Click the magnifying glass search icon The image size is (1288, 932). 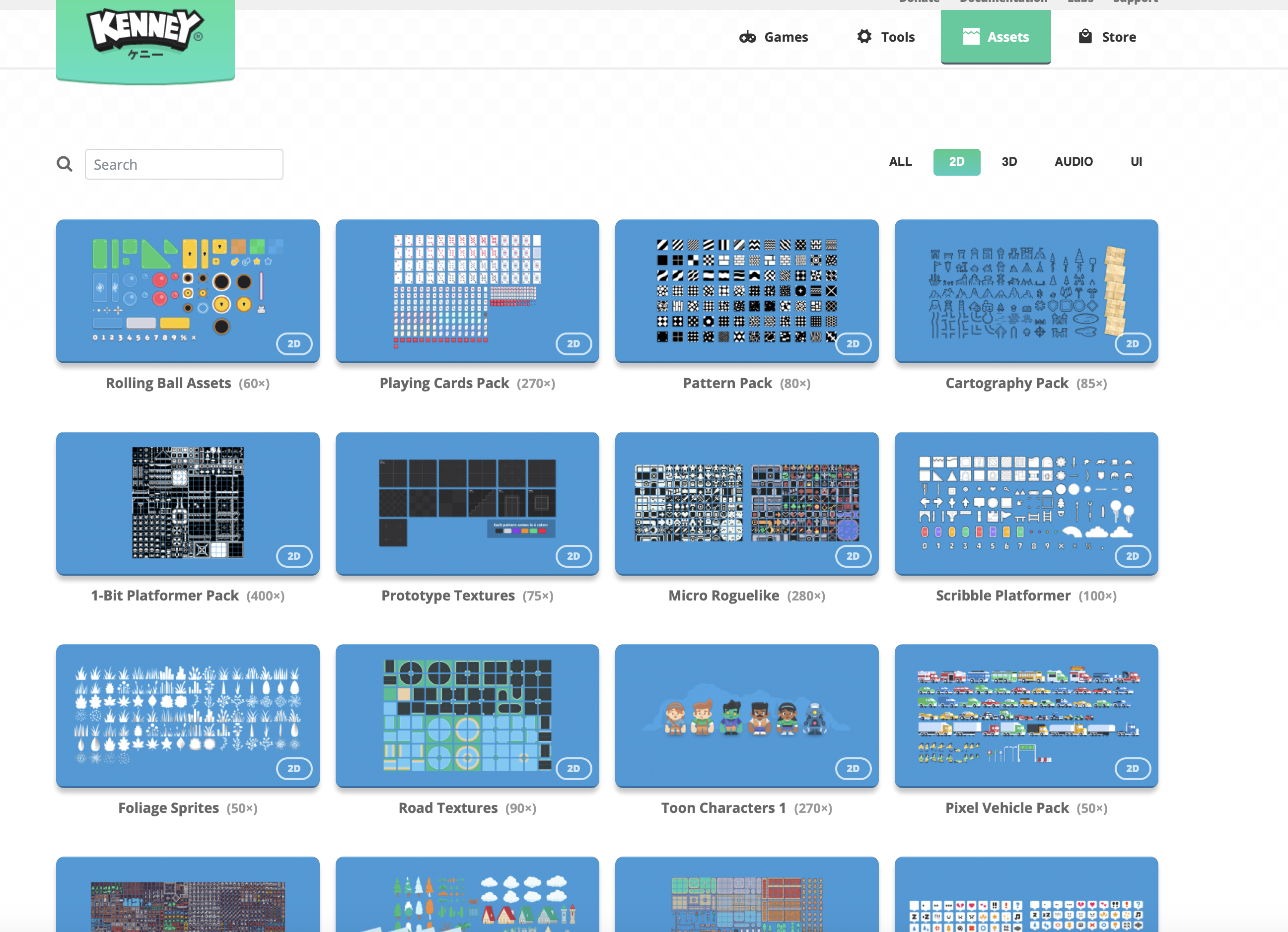65,164
